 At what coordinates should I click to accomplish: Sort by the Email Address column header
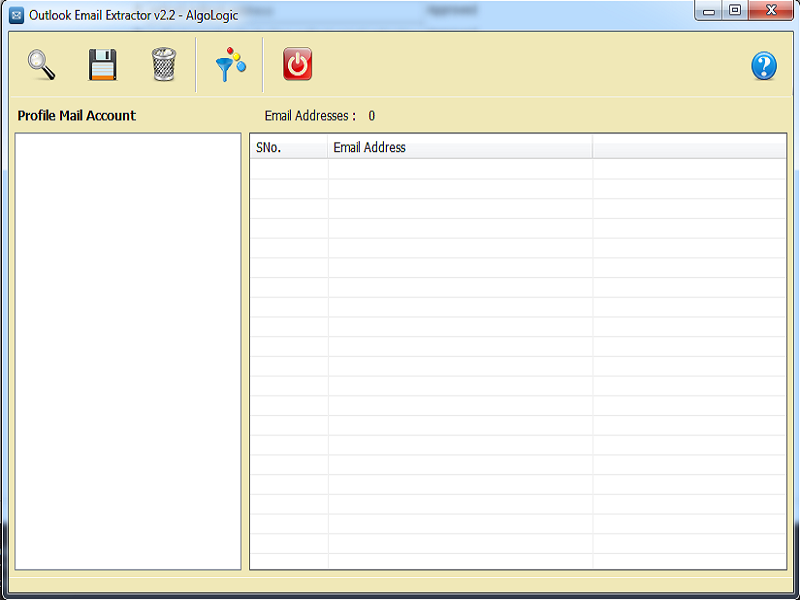[x=460, y=147]
